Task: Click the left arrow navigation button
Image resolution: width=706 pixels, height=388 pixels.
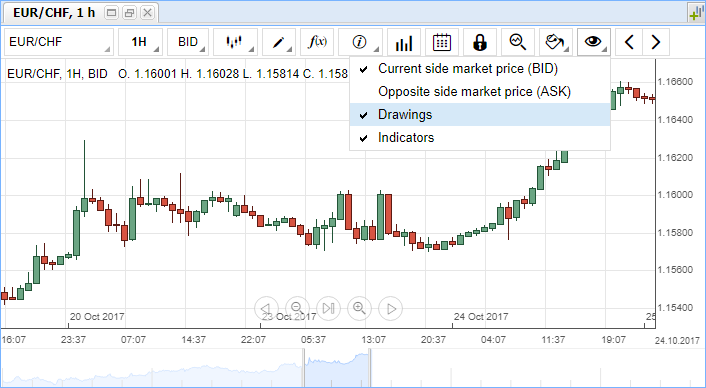Action: [x=629, y=42]
